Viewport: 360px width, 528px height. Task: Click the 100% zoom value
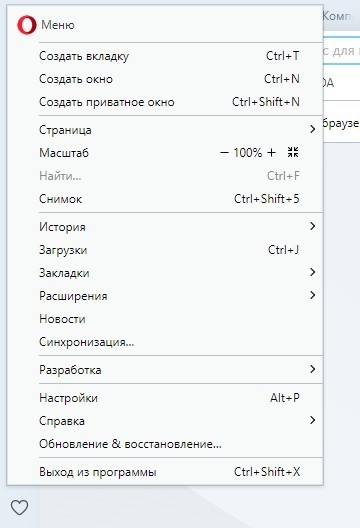pyautogui.click(x=248, y=153)
